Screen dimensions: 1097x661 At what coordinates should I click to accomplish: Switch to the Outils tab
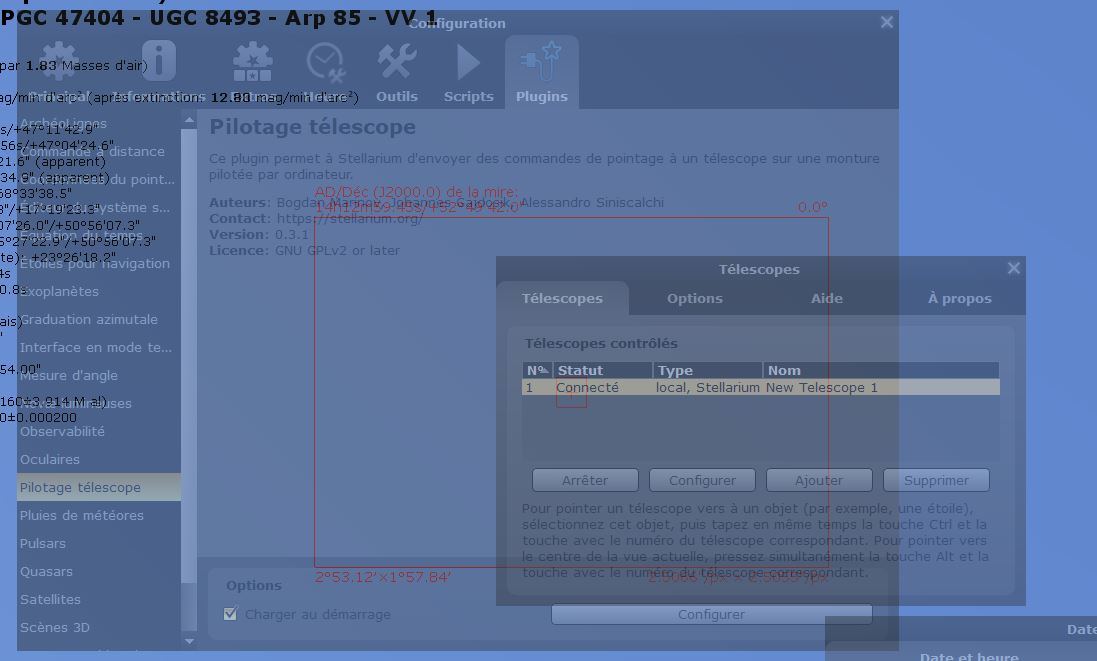397,73
